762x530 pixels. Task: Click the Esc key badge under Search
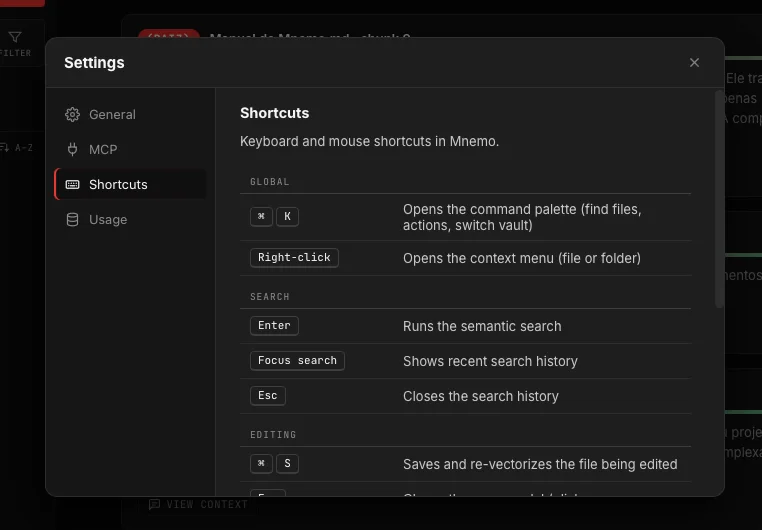click(x=268, y=395)
